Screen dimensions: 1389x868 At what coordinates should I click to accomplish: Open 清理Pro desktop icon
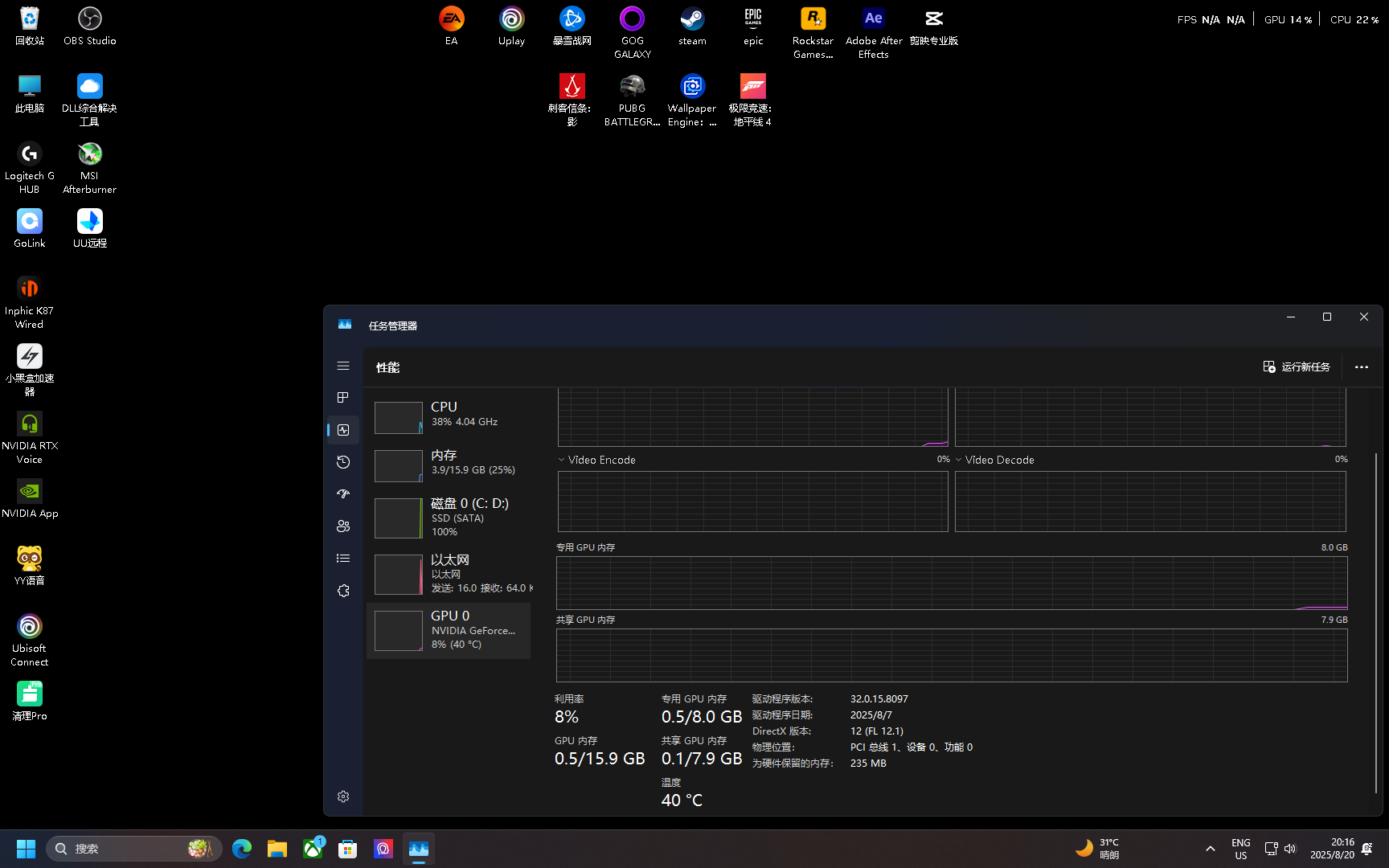(30, 701)
